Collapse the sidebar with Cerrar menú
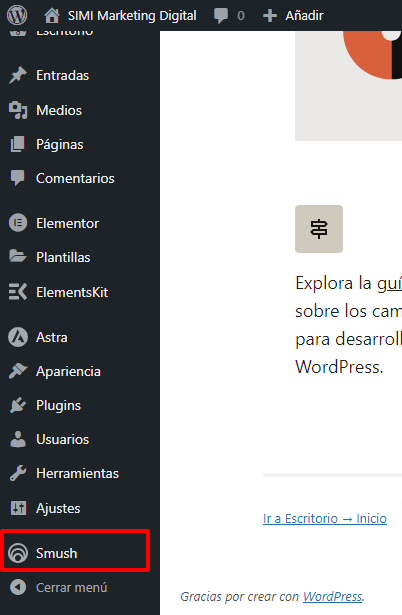Image resolution: width=402 pixels, height=615 pixels. click(x=71, y=588)
